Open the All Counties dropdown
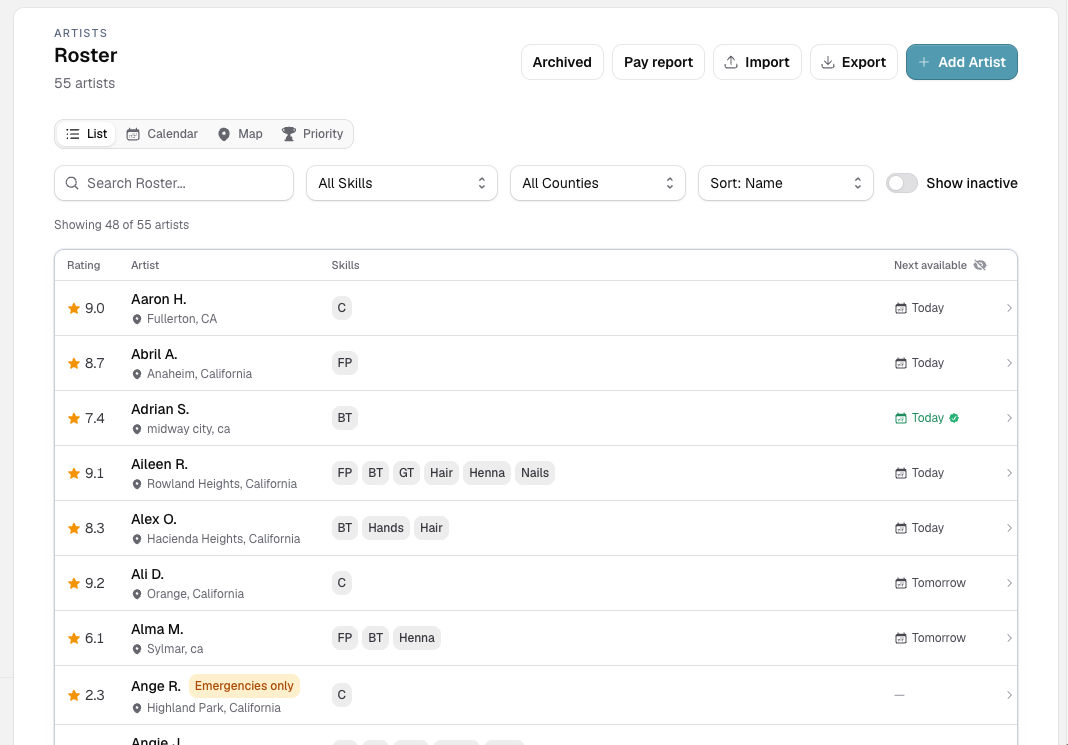This screenshot has height=745, width=1068. [x=597, y=183]
